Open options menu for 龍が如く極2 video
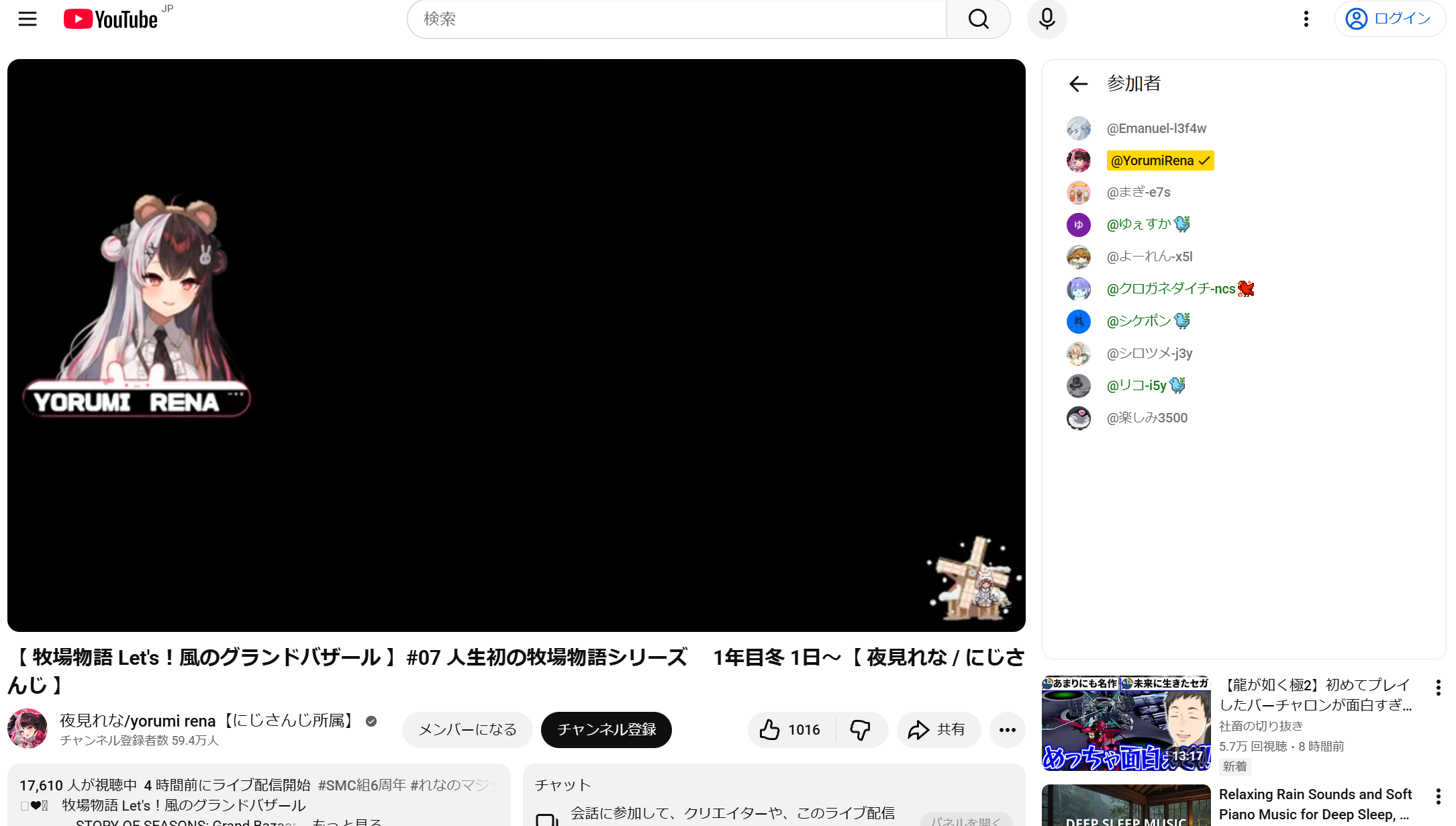 (1438, 687)
